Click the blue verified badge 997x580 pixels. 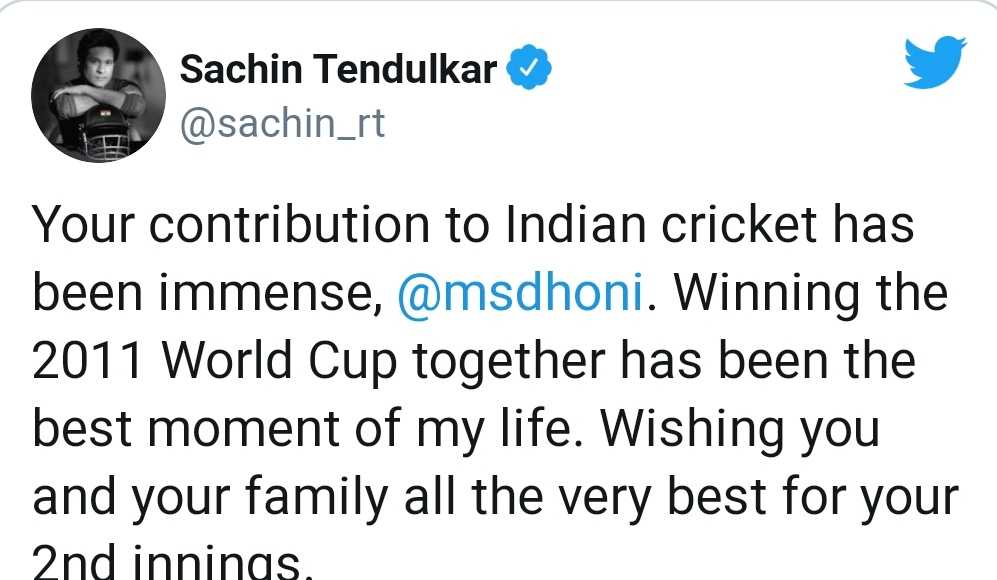coord(528,67)
